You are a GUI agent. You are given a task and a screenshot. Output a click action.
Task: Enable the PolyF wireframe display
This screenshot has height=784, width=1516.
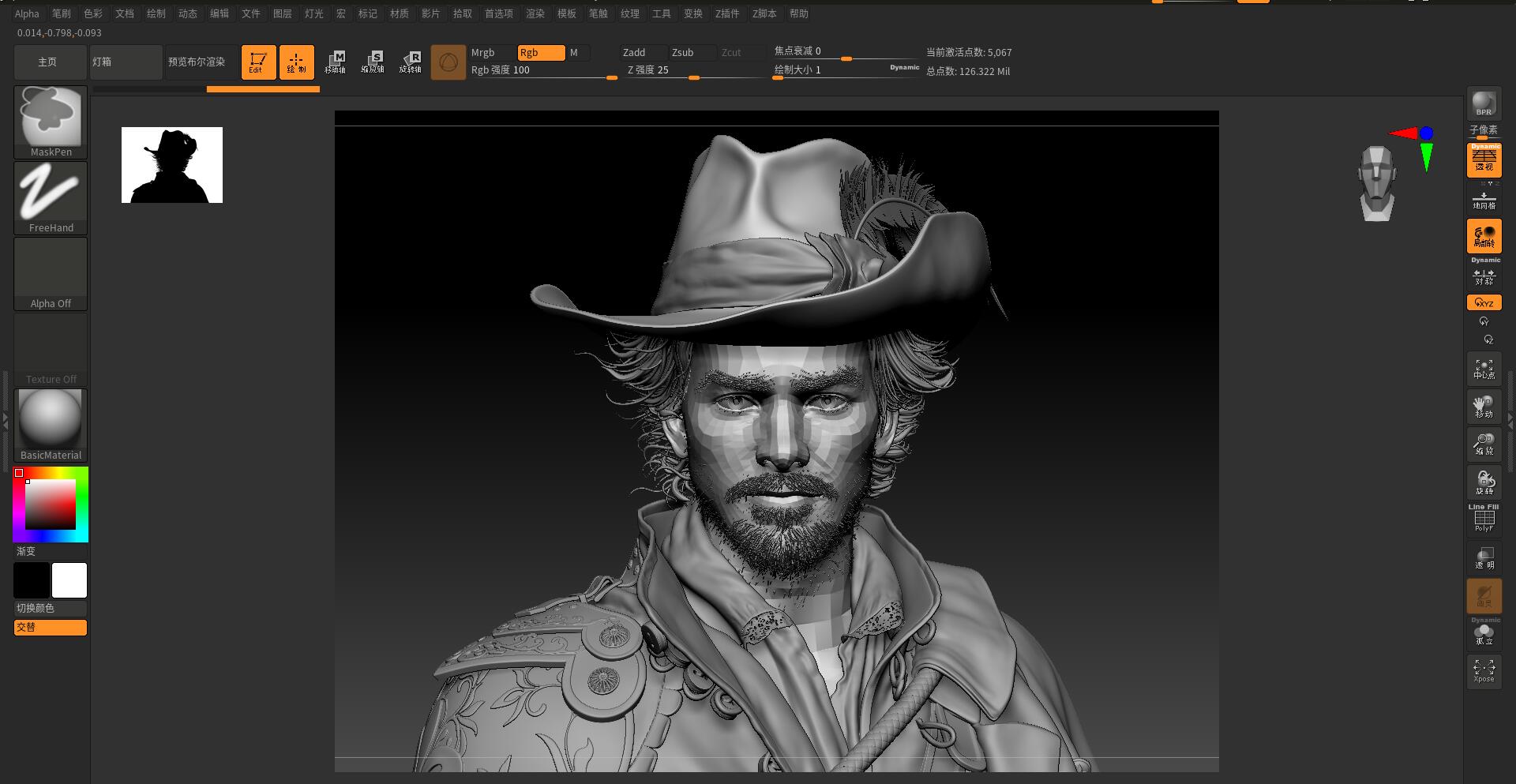1484,518
